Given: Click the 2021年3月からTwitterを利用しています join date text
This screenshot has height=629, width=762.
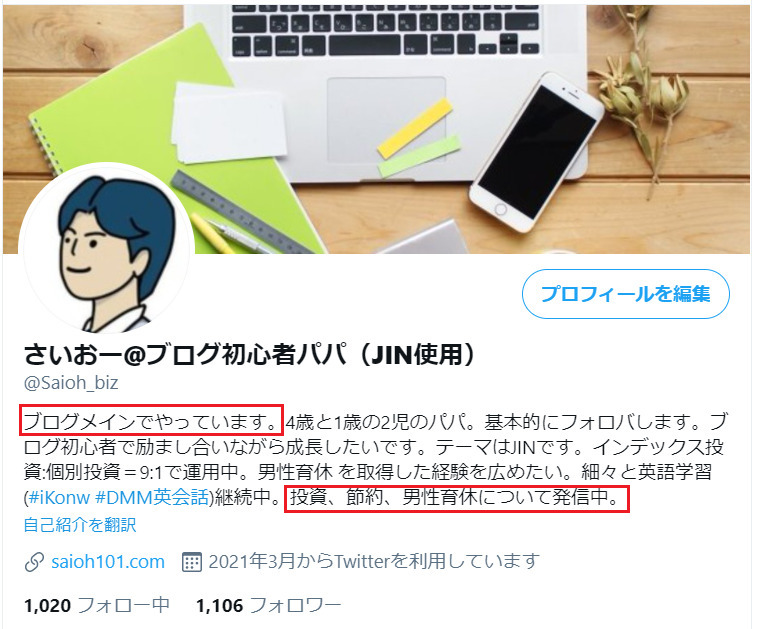Looking at the screenshot, I should (x=374, y=561).
